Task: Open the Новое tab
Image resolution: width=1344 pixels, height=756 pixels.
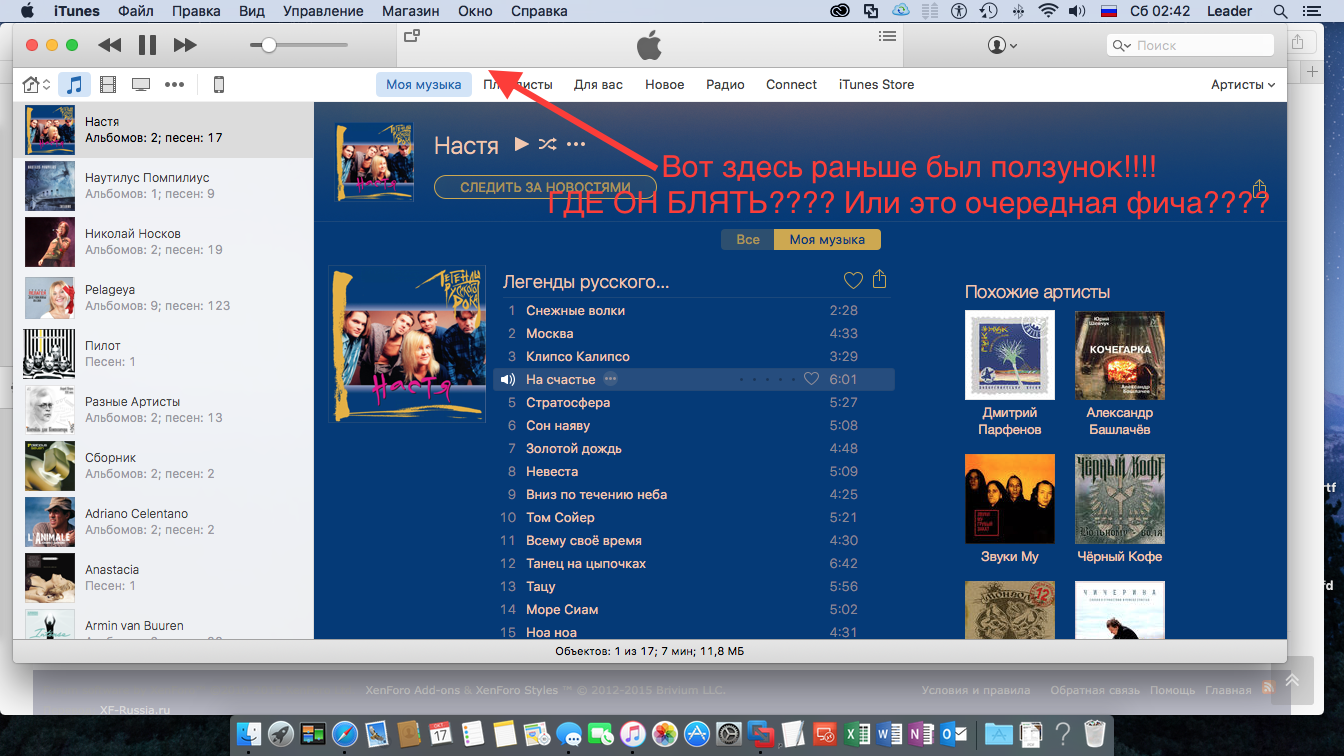Action: pos(665,85)
